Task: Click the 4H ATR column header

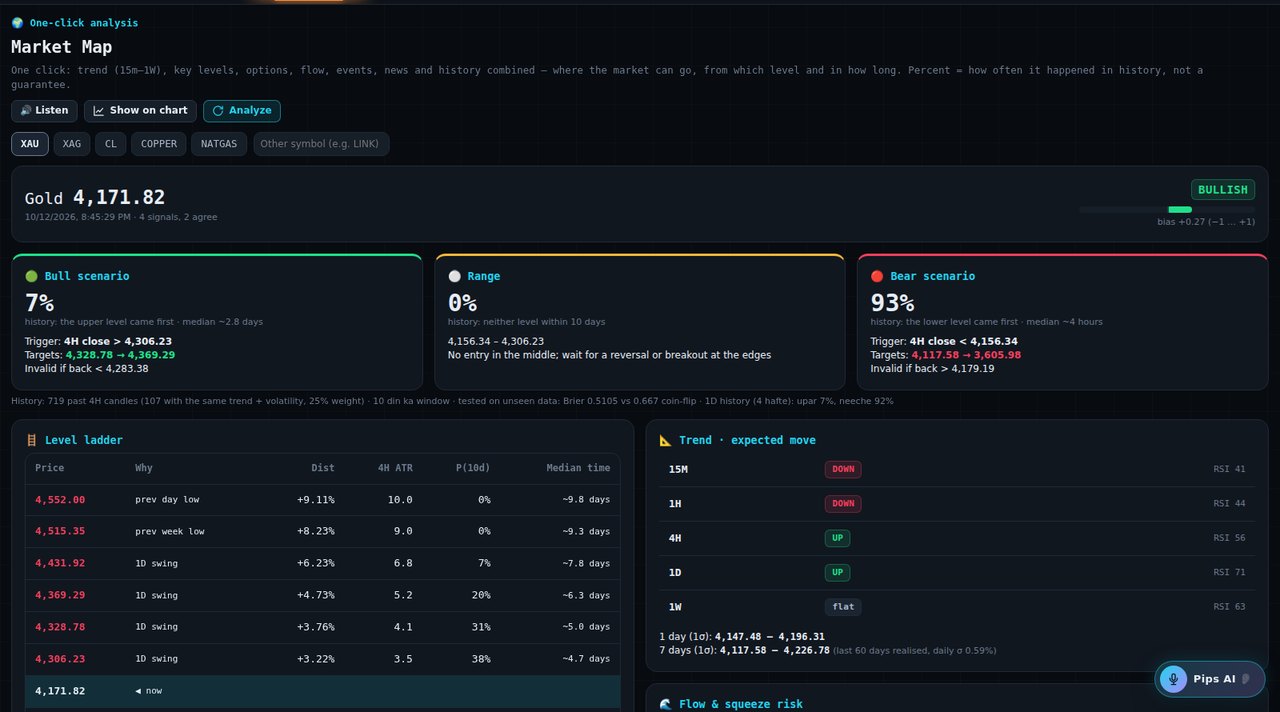Action: click(x=395, y=468)
